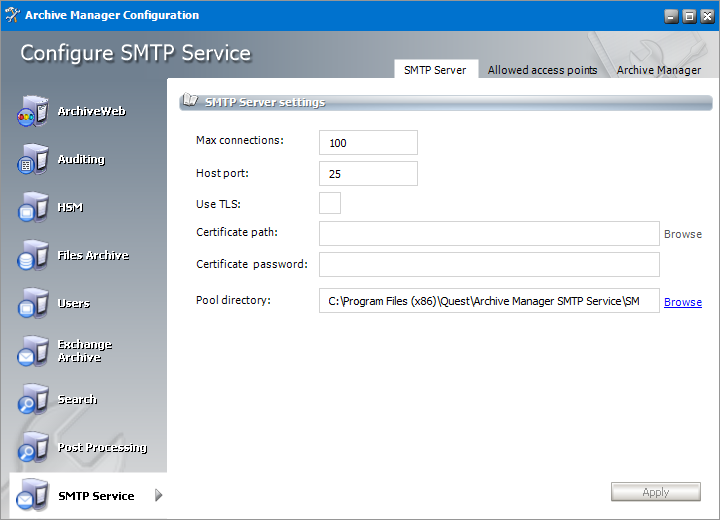Open the ArchiveWeb sidebar icon
Image resolution: width=720 pixels, height=520 pixels.
coord(32,112)
